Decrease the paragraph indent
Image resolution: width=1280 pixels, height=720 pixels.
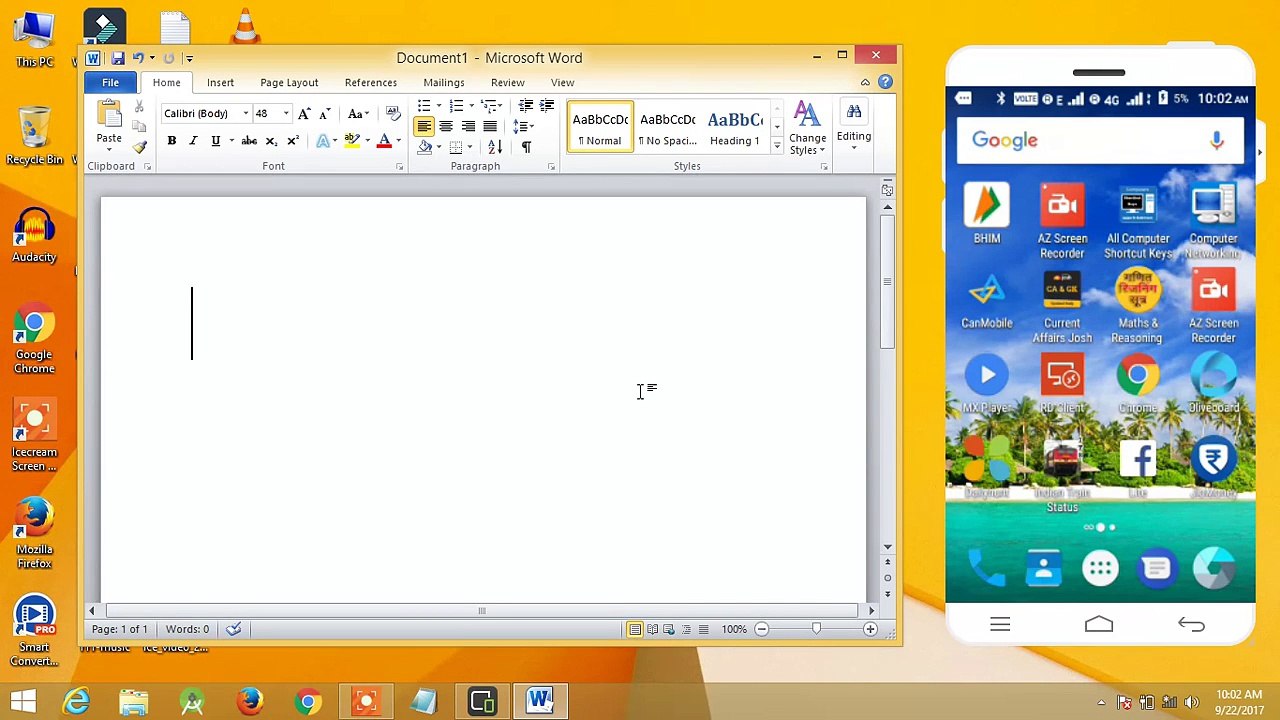coord(525,106)
